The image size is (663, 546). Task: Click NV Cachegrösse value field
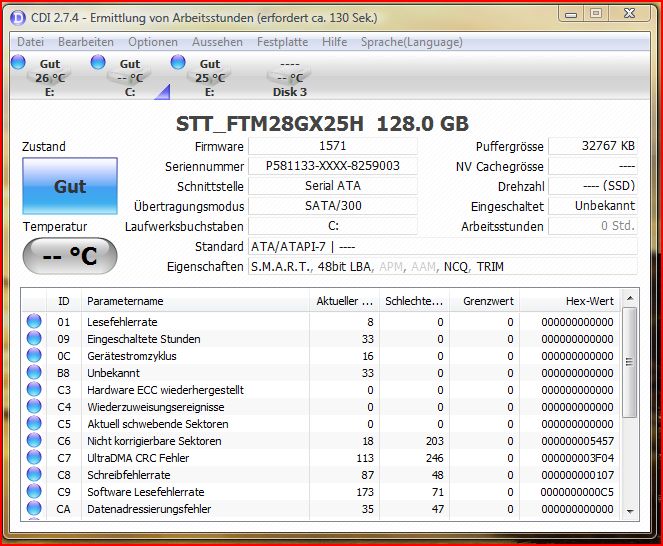click(x=593, y=166)
